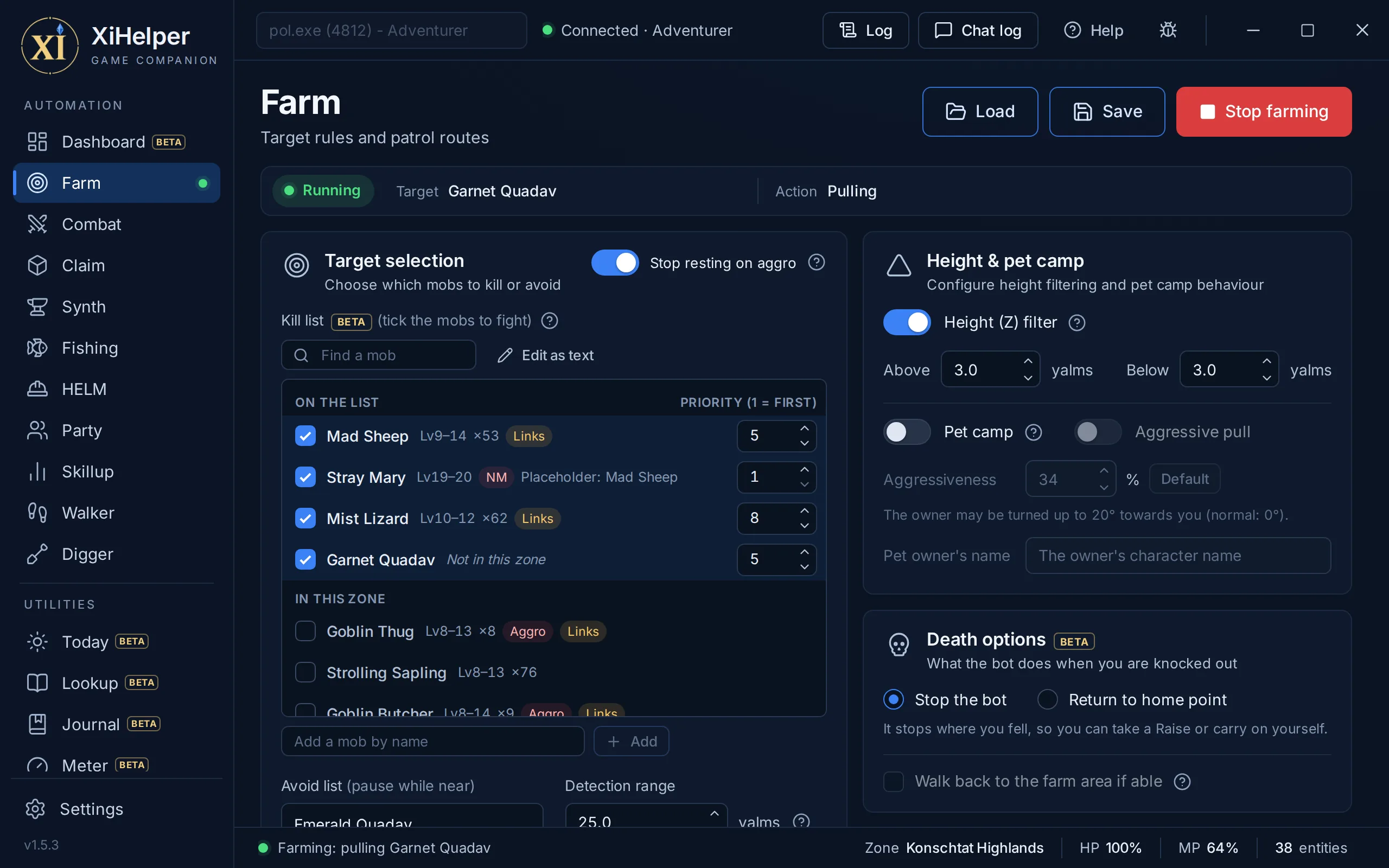Increase Mad Sheep priority stepper
Viewport: 1389px width, 868px height.
coord(804,428)
